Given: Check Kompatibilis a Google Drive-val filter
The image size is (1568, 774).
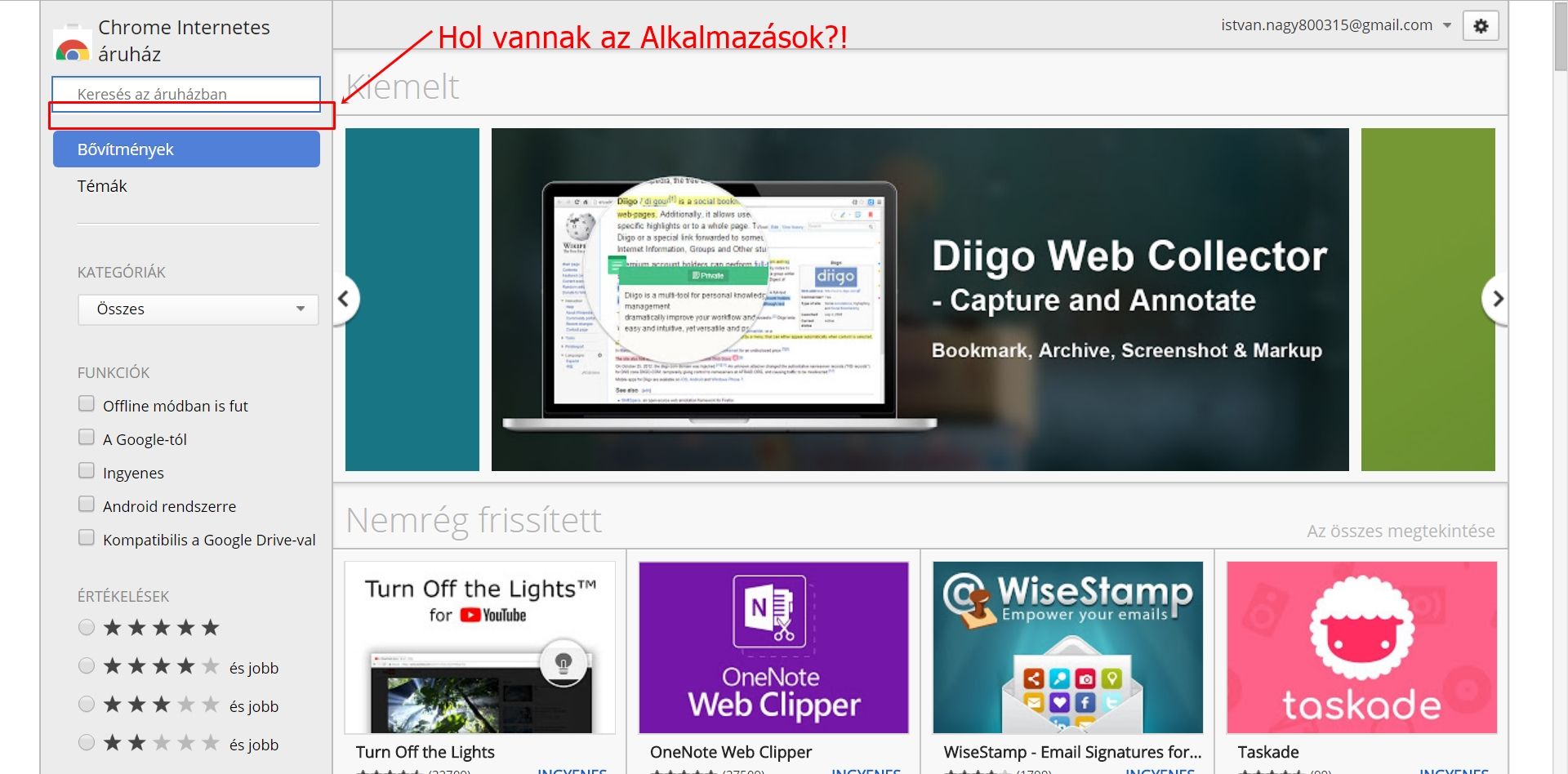Looking at the screenshot, I should point(87,537).
